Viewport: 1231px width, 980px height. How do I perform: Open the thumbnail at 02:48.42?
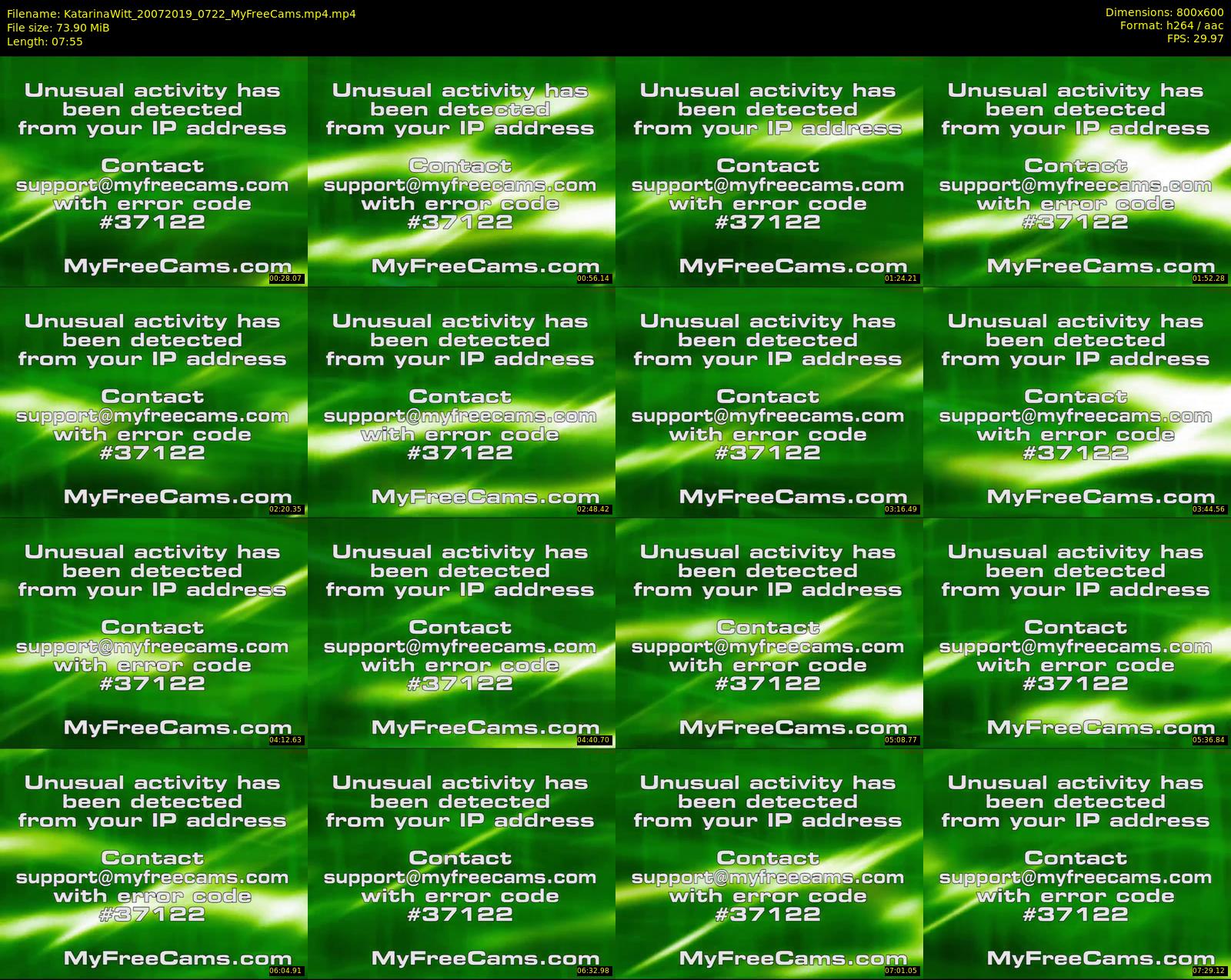461,402
